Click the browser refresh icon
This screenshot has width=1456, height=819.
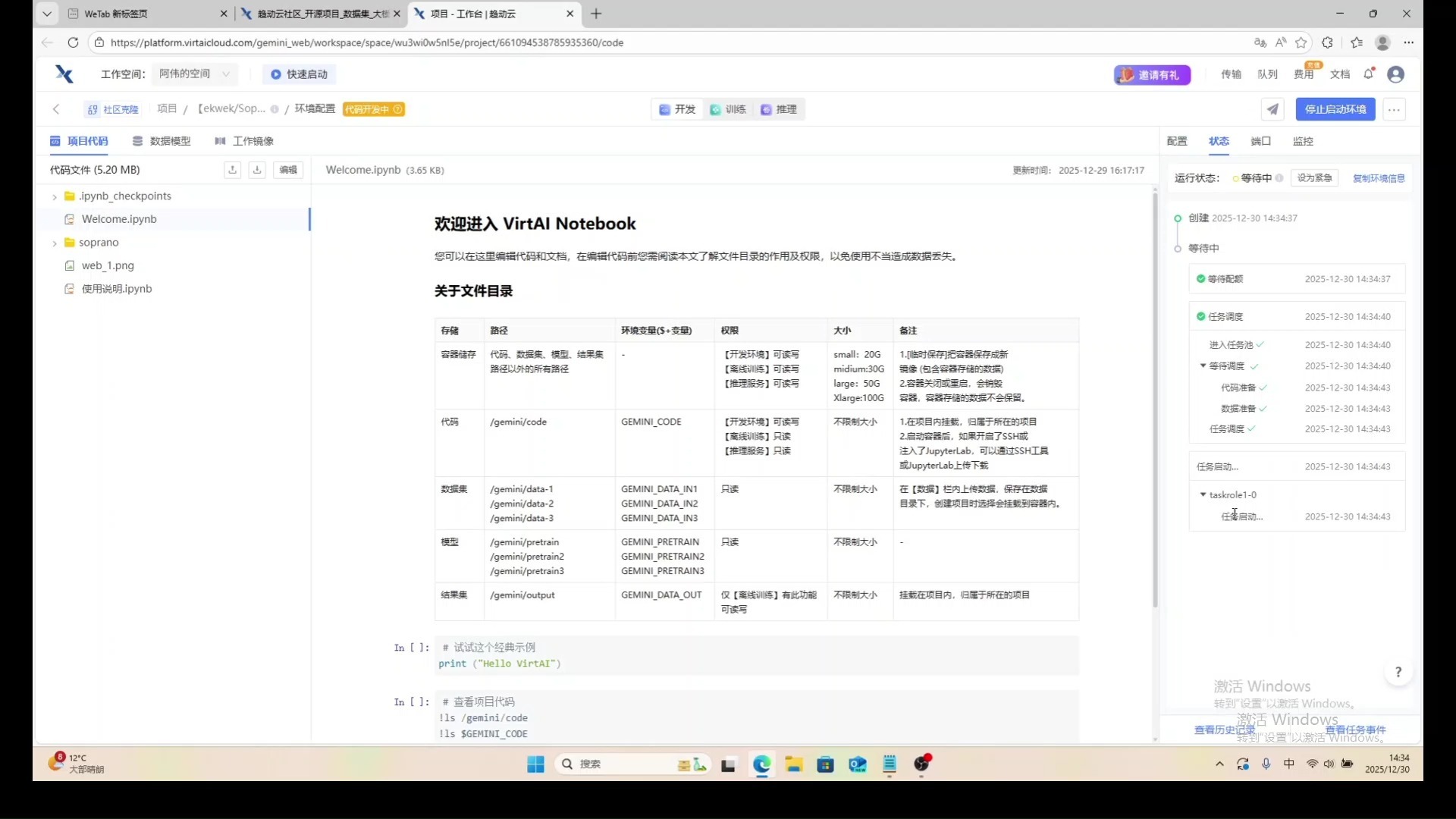point(73,42)
